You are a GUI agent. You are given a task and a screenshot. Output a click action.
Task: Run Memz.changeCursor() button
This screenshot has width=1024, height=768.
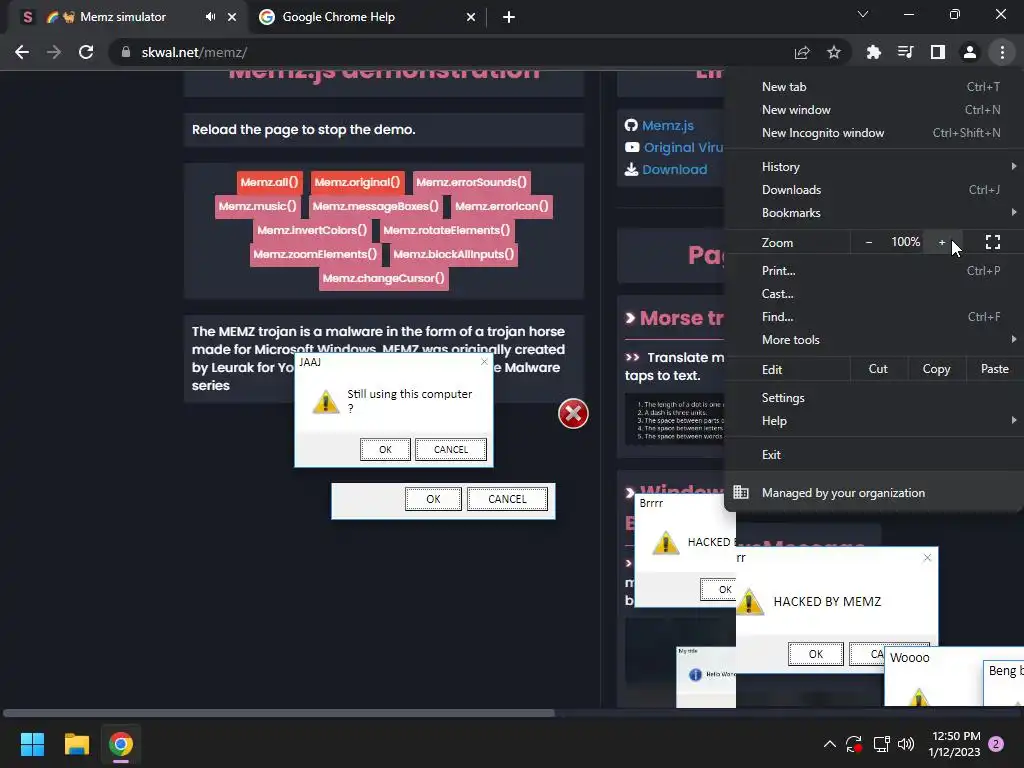[383, 278]
